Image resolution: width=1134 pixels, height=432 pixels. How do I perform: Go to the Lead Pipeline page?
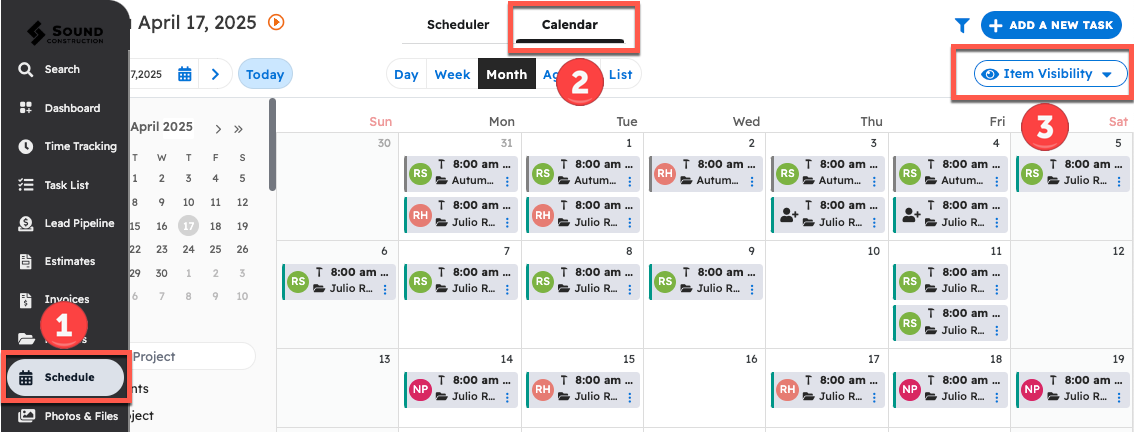79,223
